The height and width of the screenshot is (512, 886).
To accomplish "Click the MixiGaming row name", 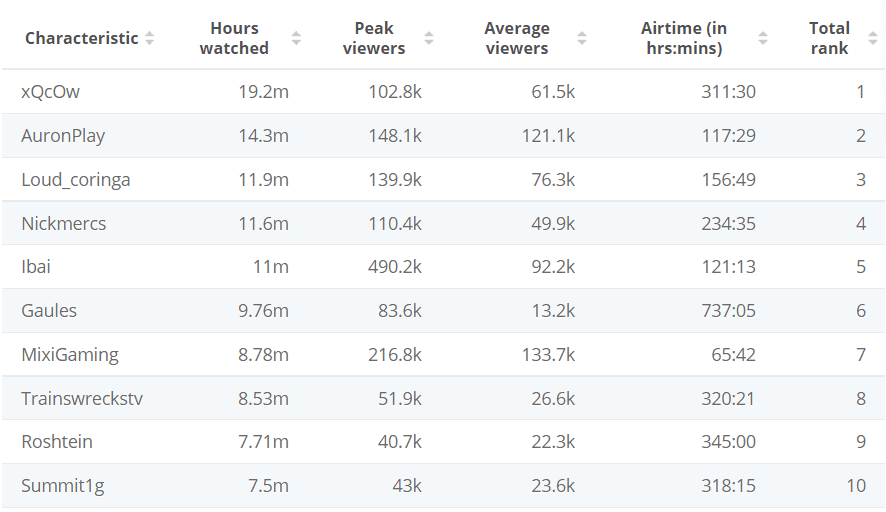I will [70, 355].
